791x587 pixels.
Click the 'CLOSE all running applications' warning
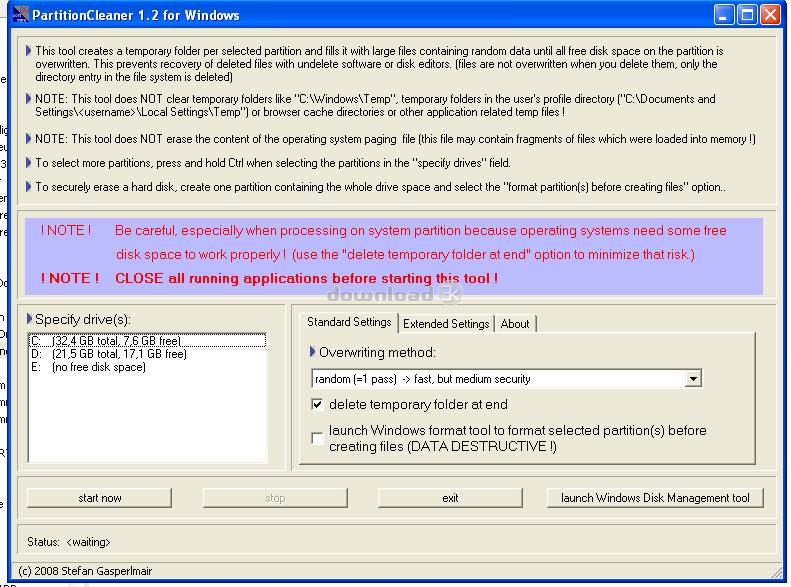tap(306, 278)
